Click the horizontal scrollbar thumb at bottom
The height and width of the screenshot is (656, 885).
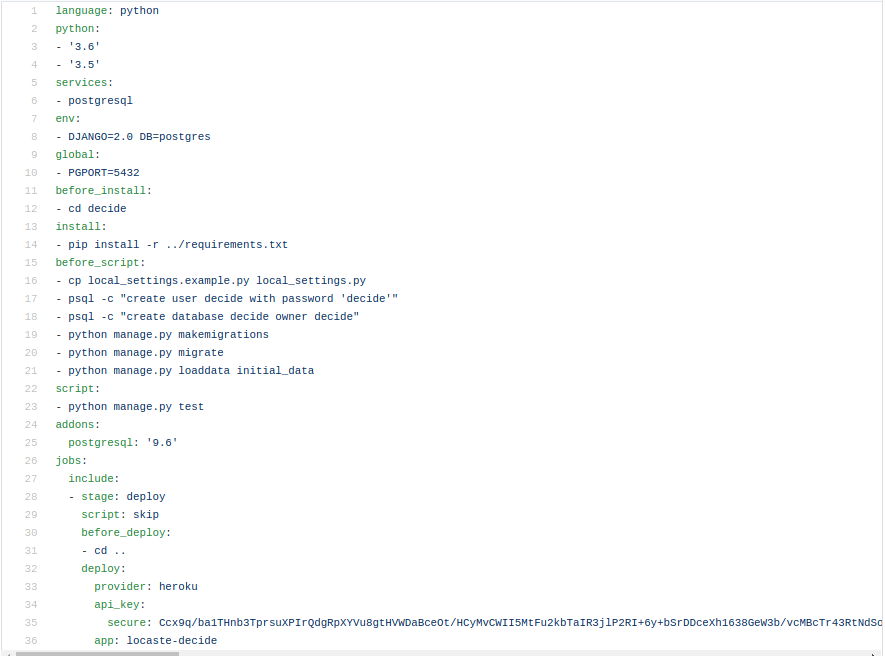pyautogui.click(x=97, y=654)
